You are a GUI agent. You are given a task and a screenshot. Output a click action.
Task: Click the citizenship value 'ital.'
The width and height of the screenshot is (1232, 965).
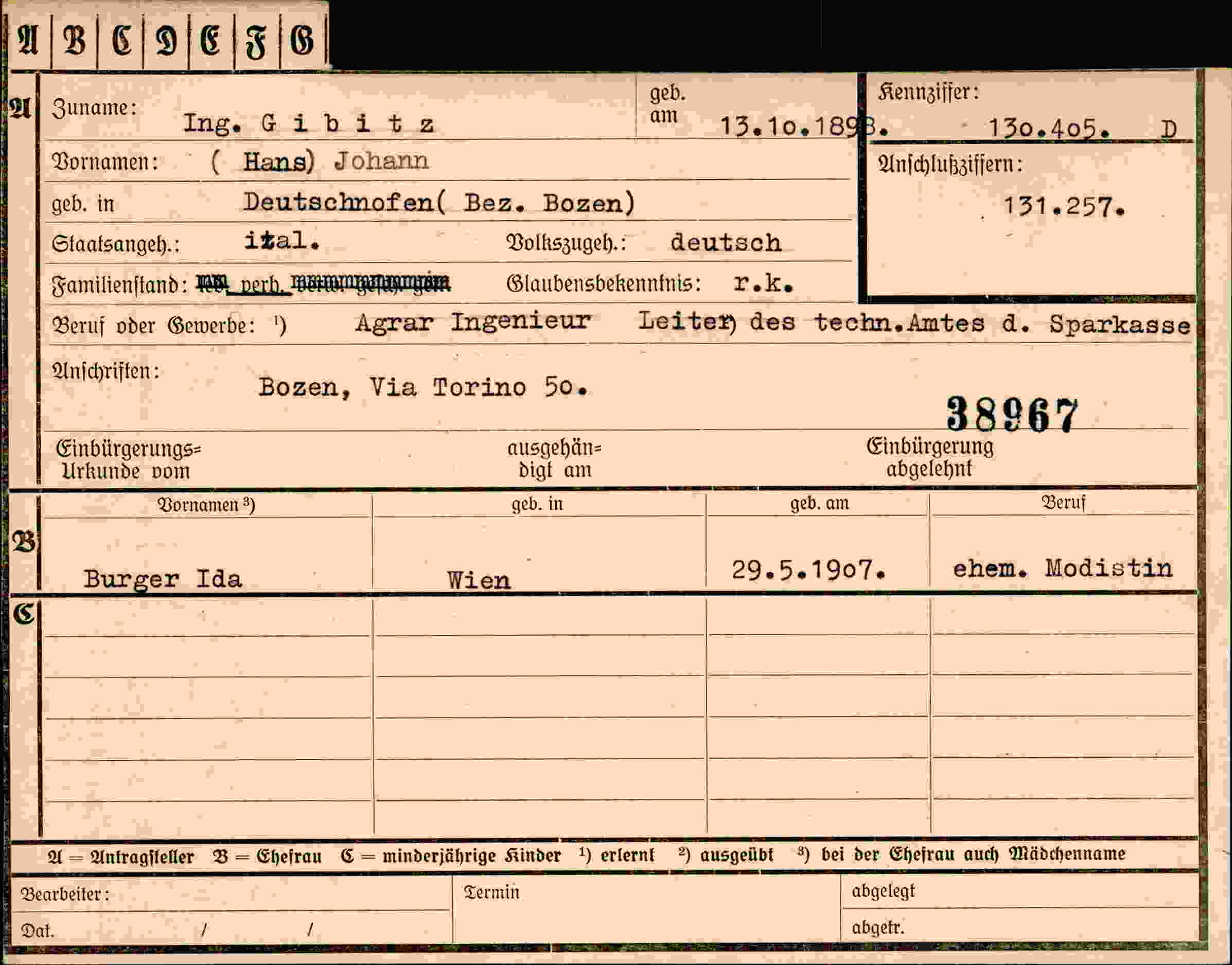[282, 241]
